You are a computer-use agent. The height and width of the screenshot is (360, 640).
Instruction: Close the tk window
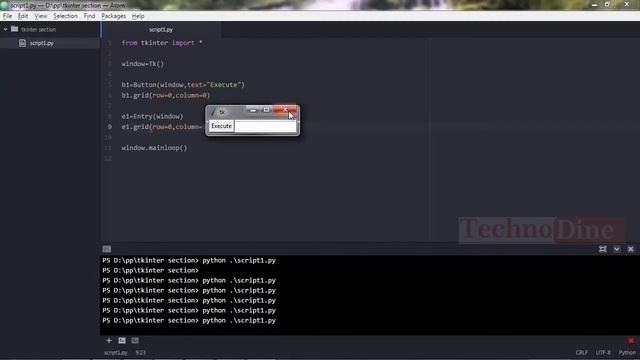click(285, 109)
